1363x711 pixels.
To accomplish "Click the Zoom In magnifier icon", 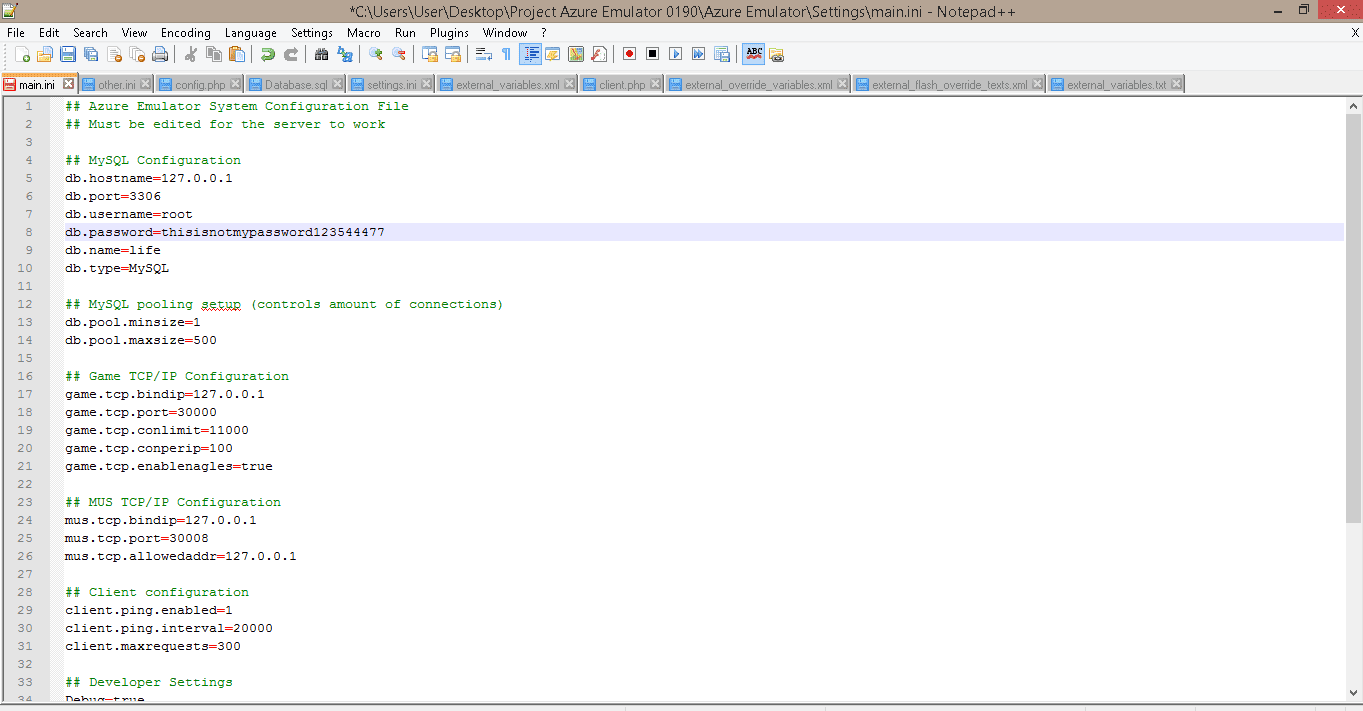I will point(375,54).
